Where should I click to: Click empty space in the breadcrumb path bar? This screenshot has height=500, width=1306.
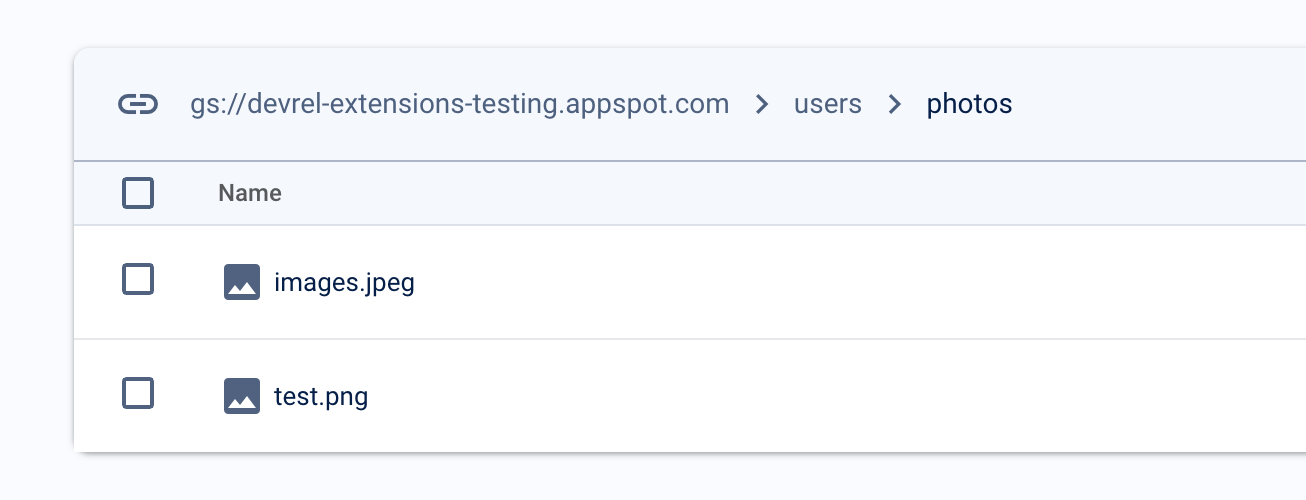coord(1160,104)
